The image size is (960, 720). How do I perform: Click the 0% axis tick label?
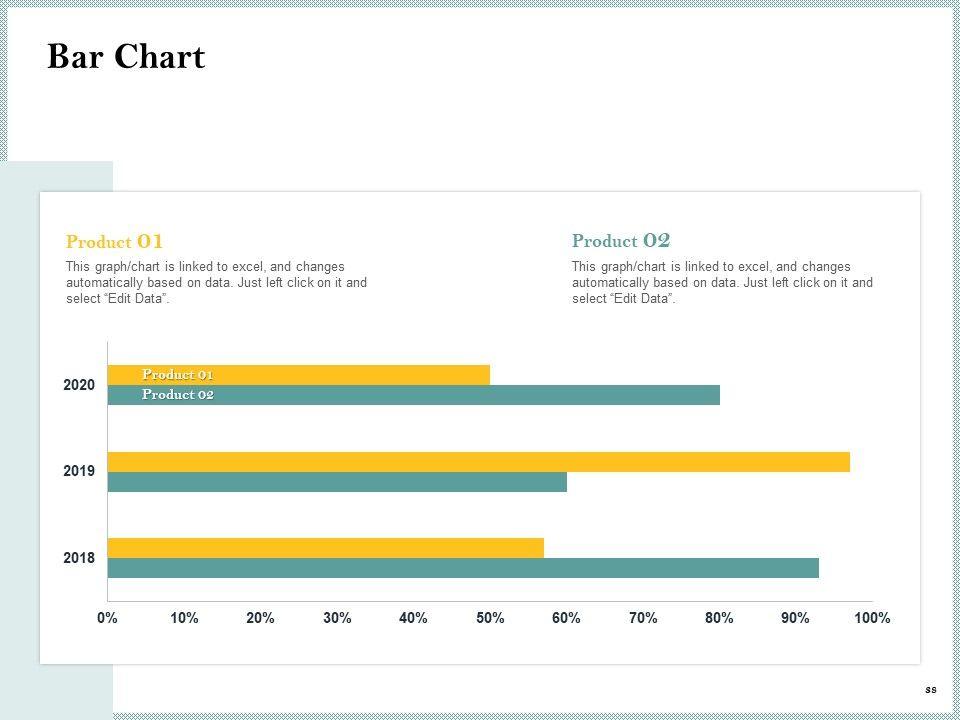tap(107, 618)
